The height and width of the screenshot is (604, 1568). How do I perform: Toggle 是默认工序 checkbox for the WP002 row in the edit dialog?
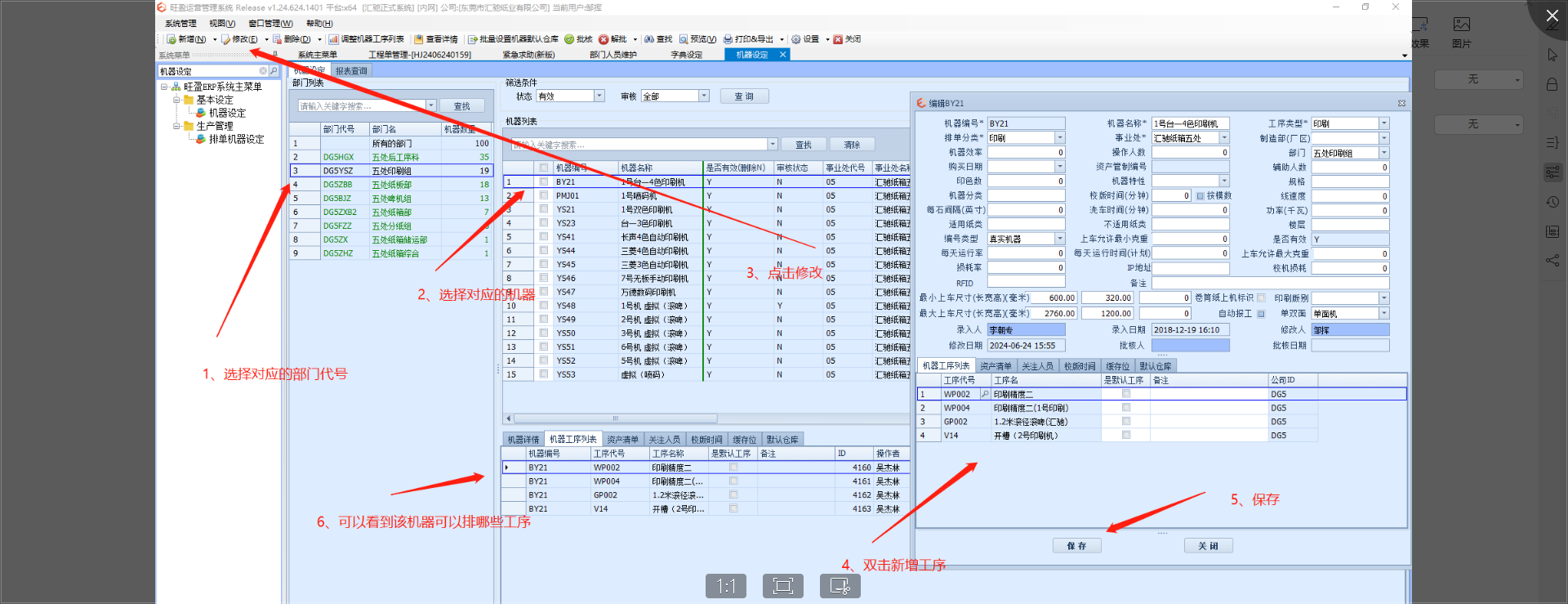pyautogui.click(x=1126, y=394)
